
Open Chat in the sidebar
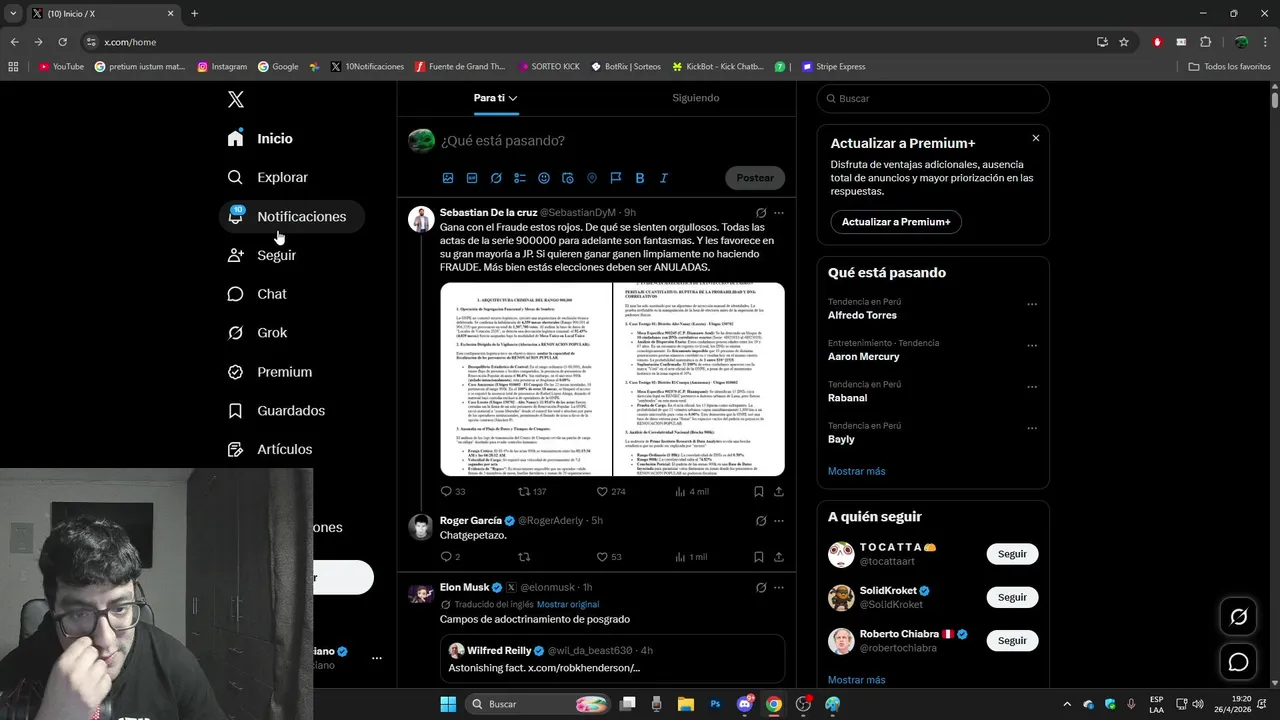[258, 294]
